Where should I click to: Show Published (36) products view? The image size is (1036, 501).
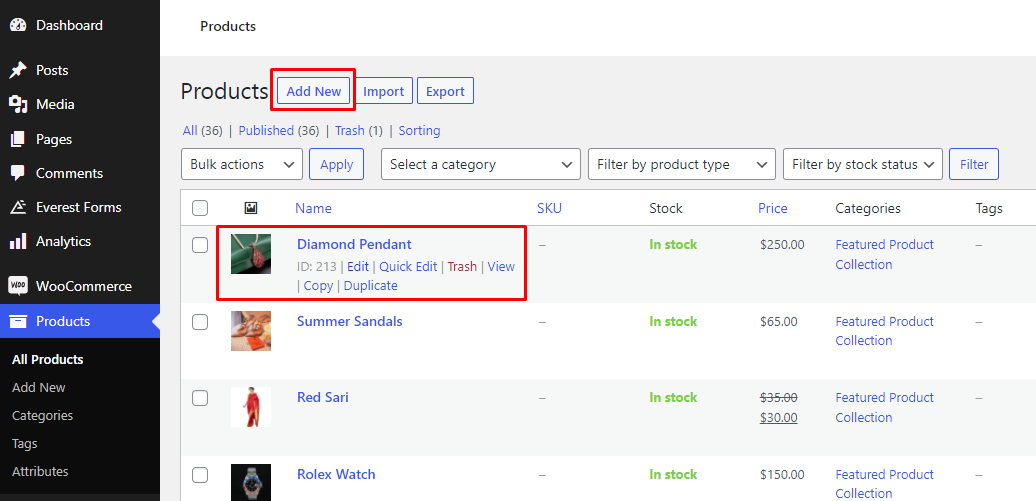tap(279, 131)
